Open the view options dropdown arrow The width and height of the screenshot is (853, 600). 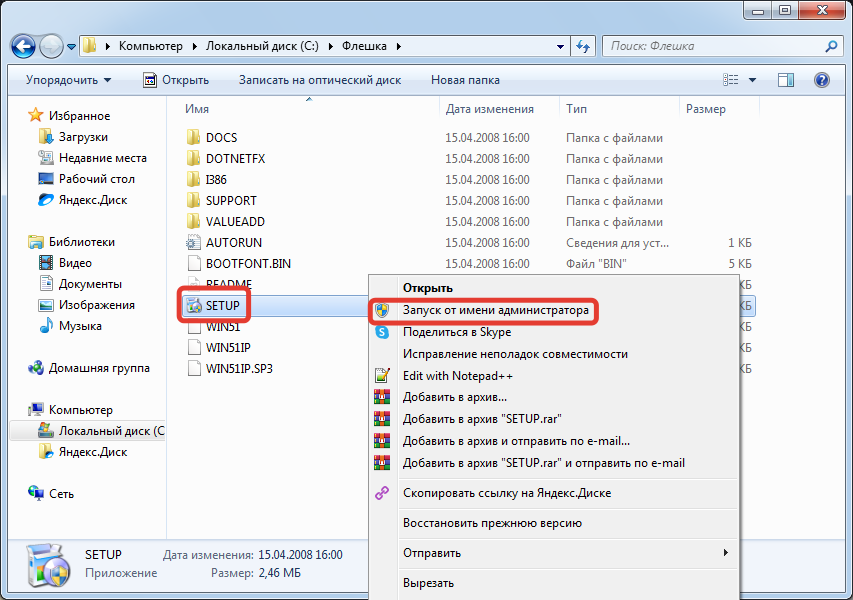point(753,80)
